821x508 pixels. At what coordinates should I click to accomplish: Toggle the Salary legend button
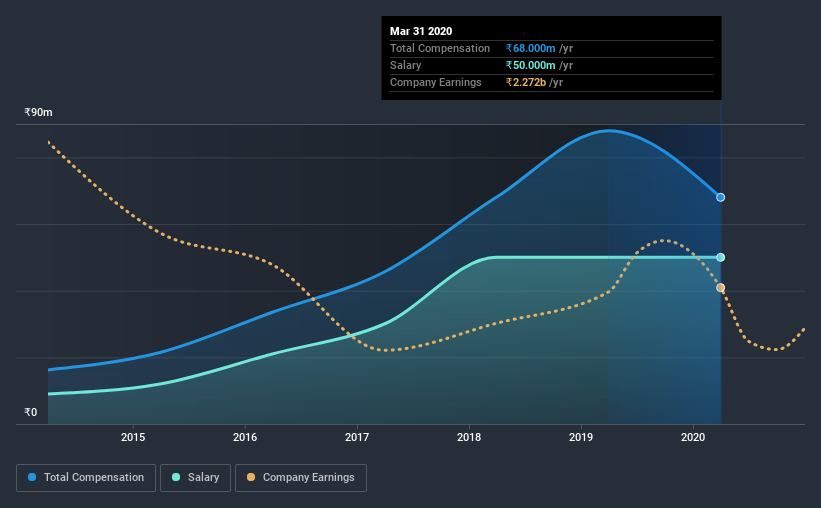[x=195, y=478]
